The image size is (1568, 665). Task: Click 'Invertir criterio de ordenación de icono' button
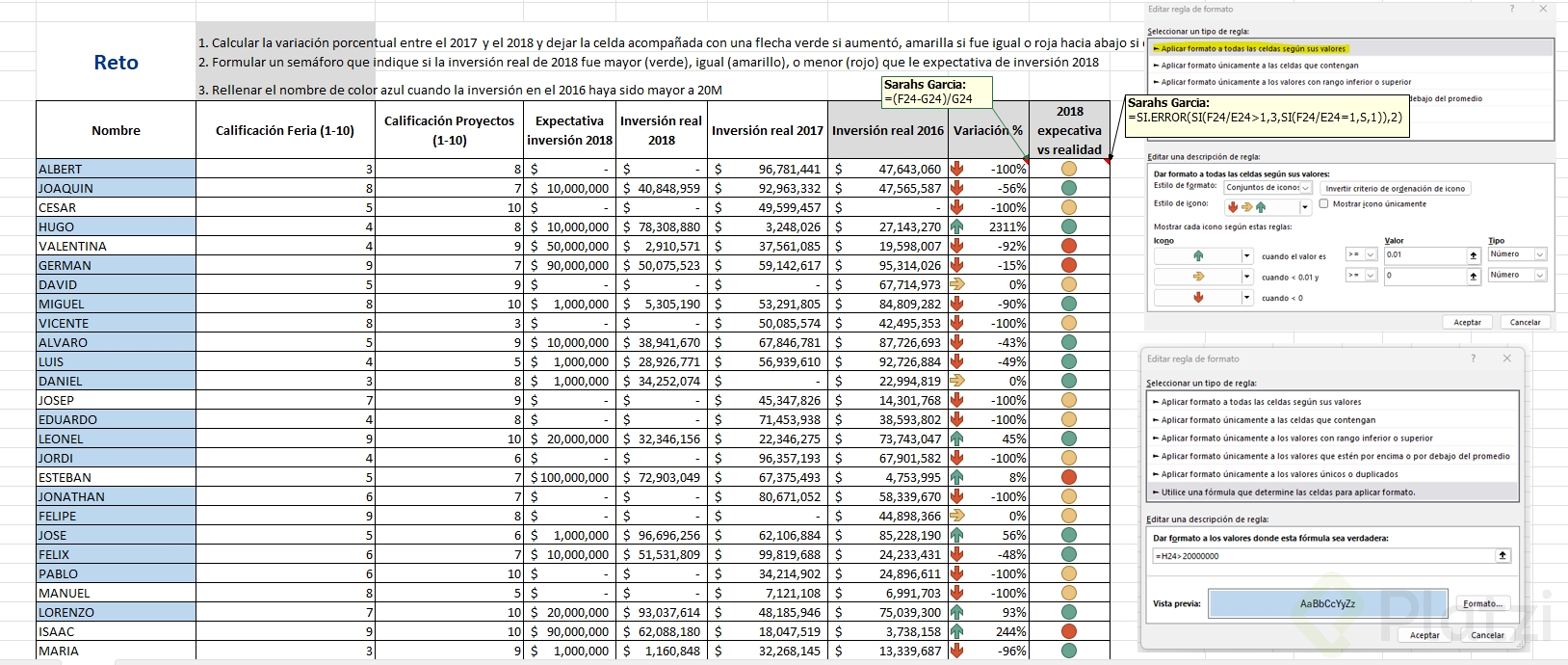1395,189
